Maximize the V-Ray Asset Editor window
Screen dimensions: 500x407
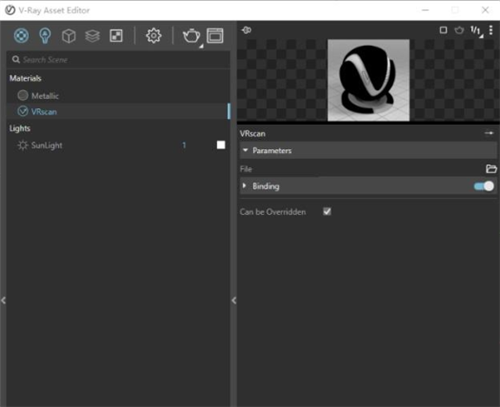point(455,10)
